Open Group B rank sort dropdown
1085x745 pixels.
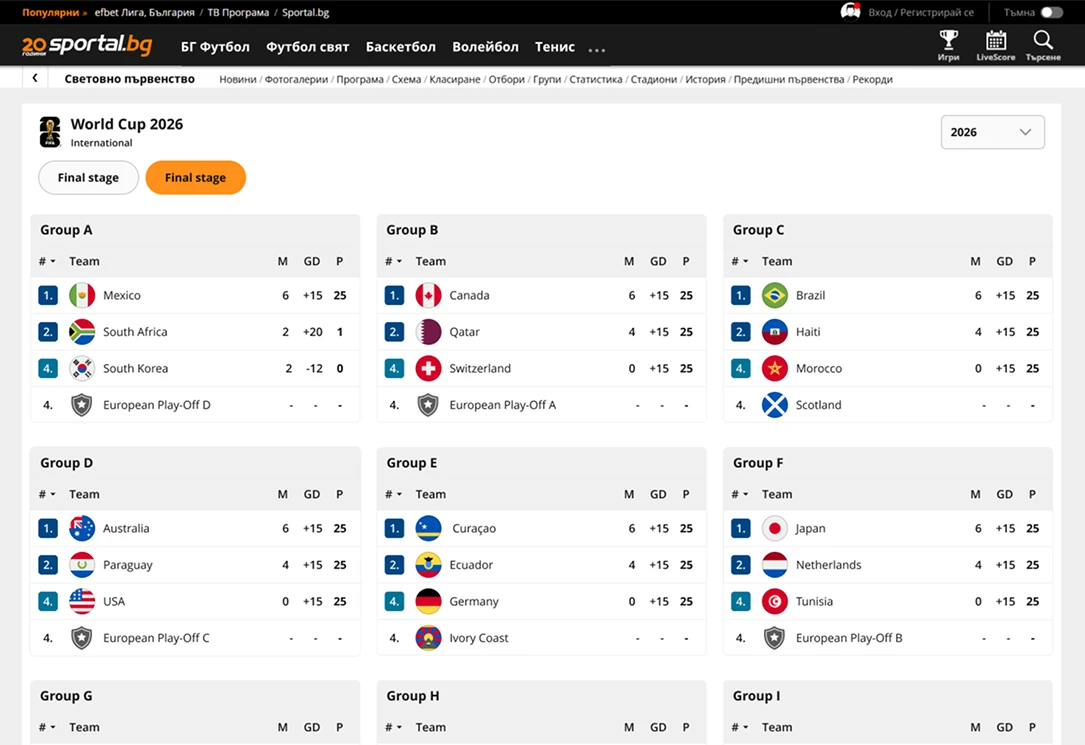[x=393, y=261]
